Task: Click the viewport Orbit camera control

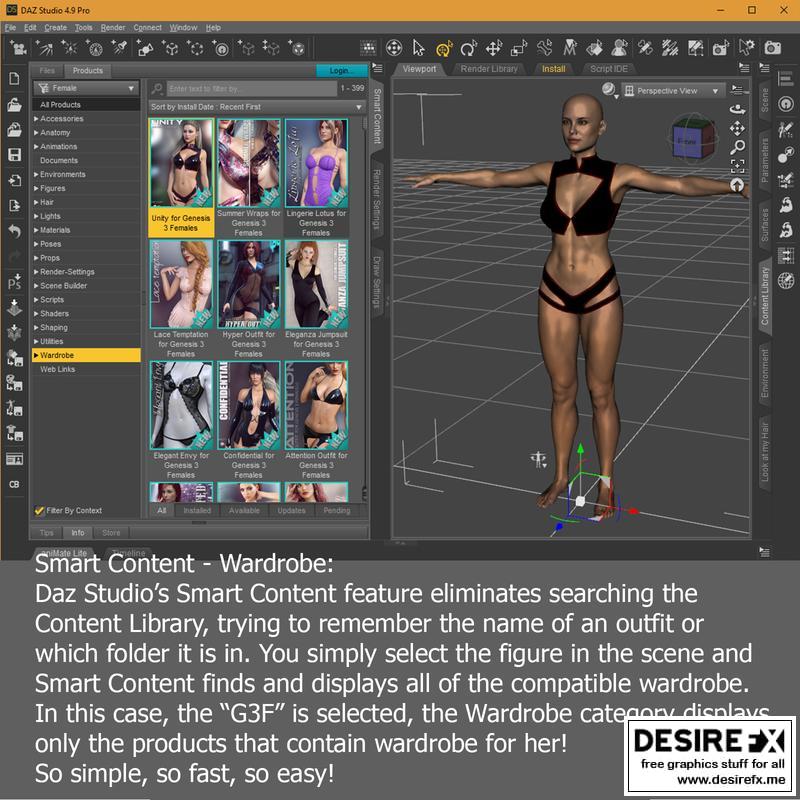Action: [737, 109]
